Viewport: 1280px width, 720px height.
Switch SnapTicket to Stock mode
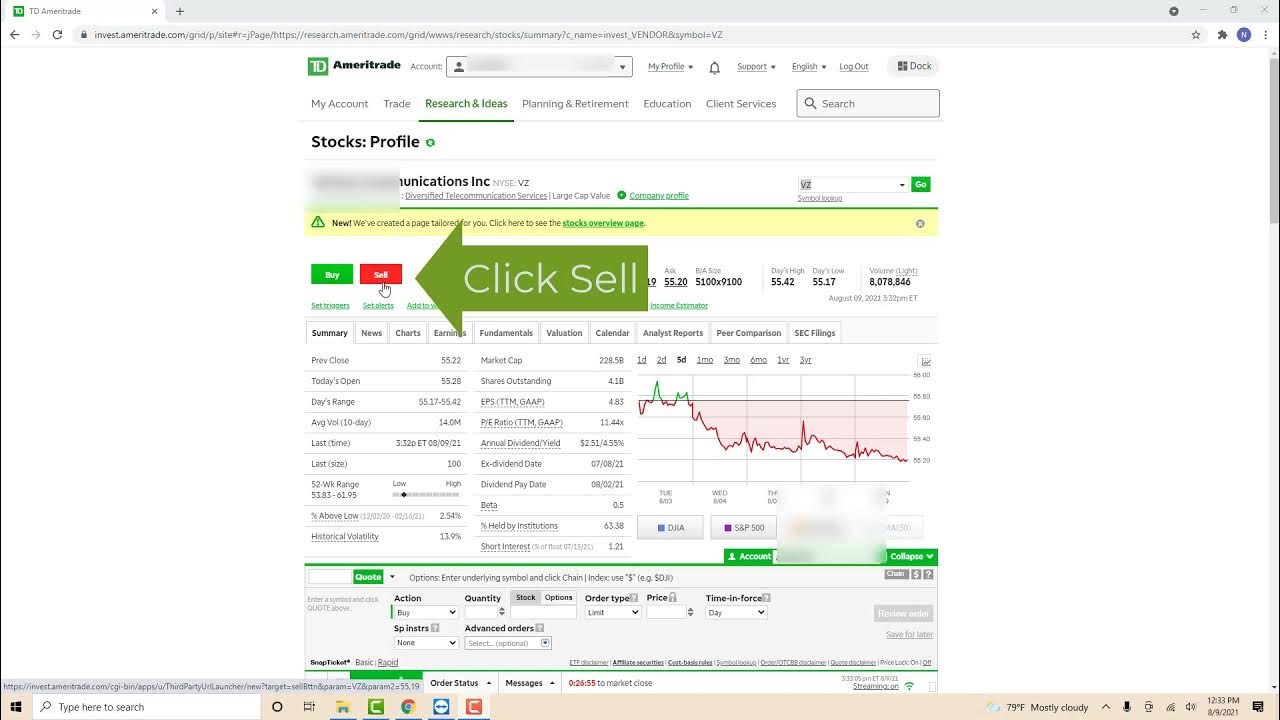coord(526,597)
